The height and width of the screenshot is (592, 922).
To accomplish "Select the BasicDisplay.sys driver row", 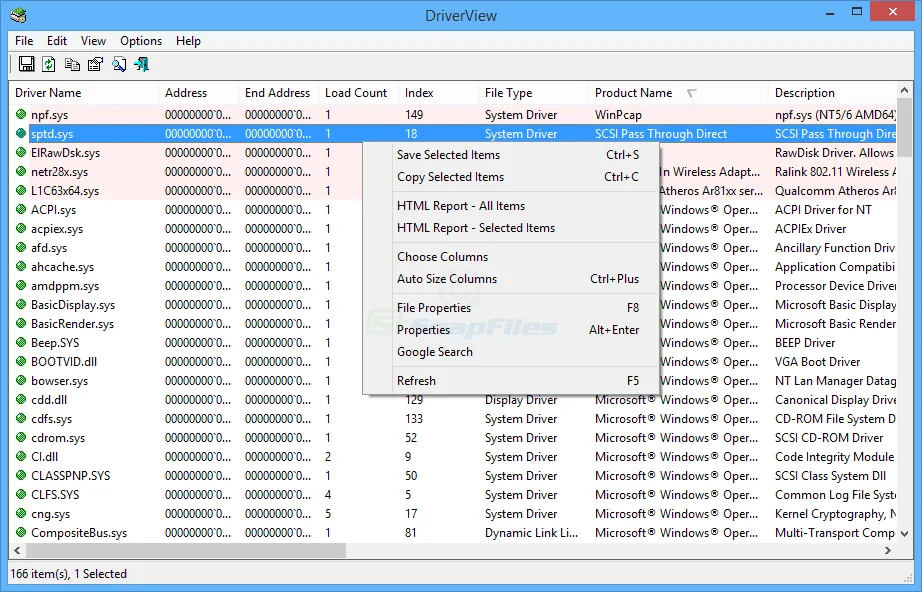I will (x=453, y=305).
